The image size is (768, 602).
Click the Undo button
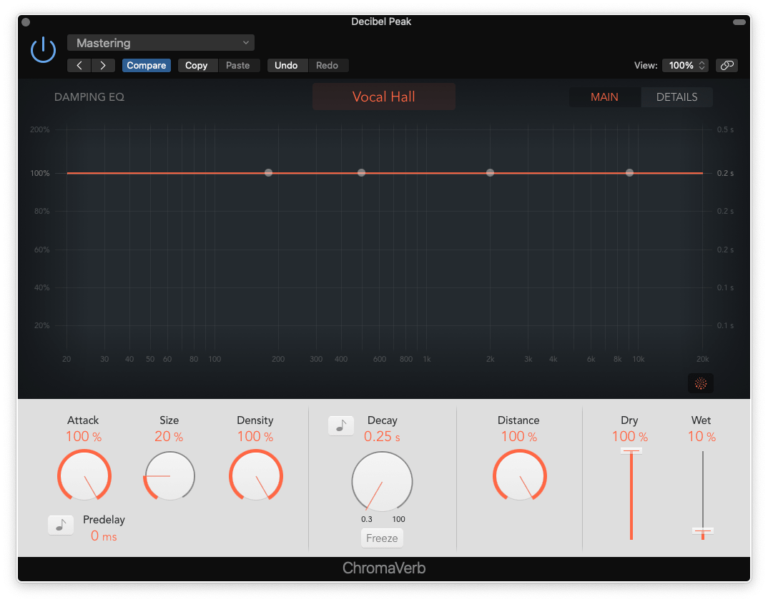[286, 65]
